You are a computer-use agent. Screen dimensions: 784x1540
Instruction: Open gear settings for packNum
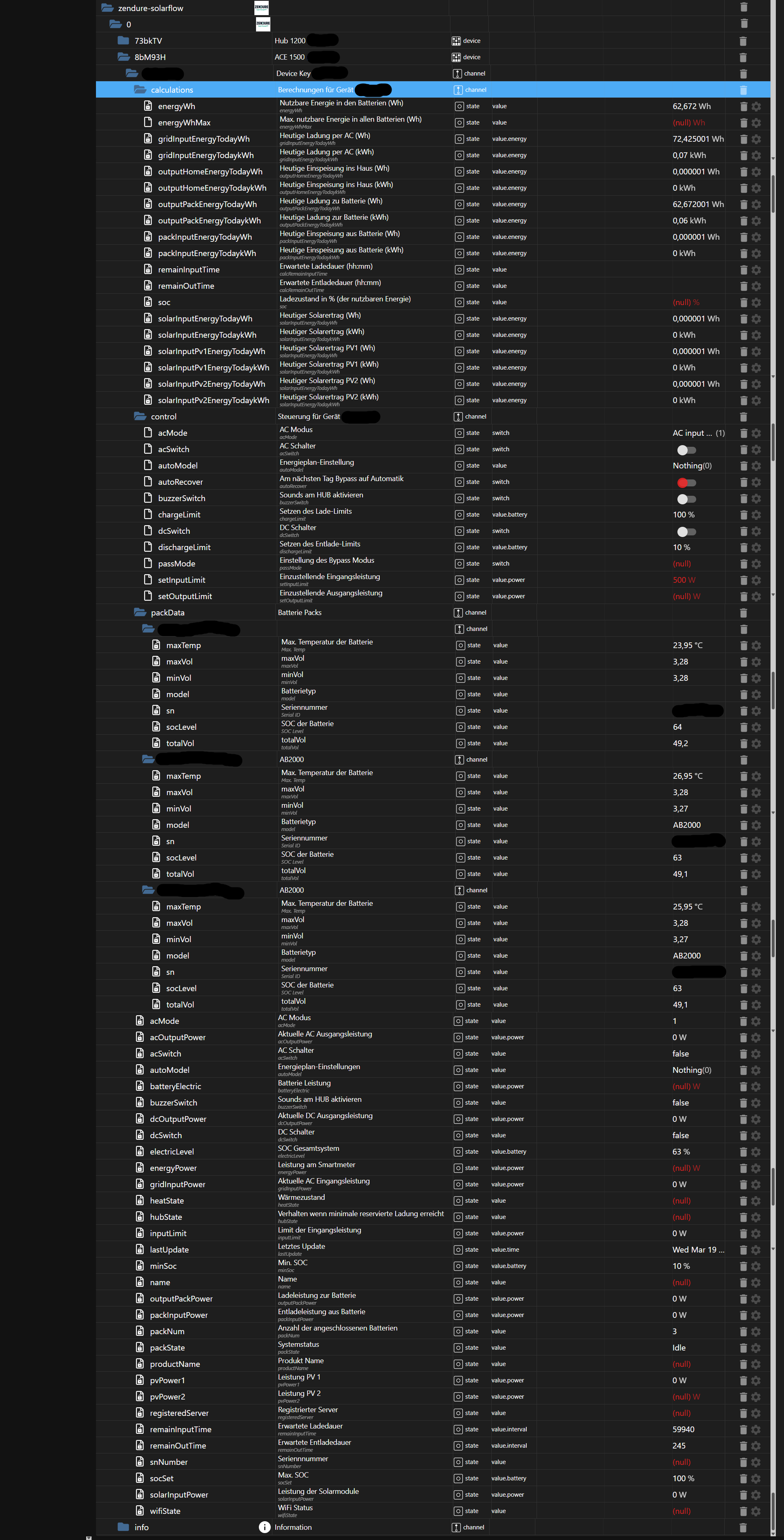pos(755,1331)
